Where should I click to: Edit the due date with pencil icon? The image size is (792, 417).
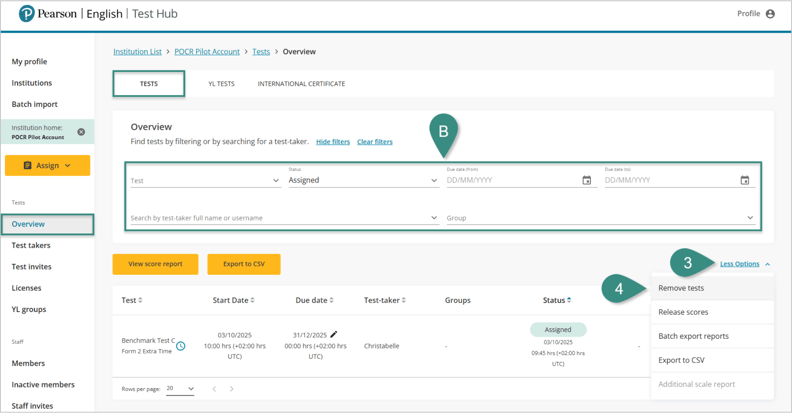click(334, 335)
